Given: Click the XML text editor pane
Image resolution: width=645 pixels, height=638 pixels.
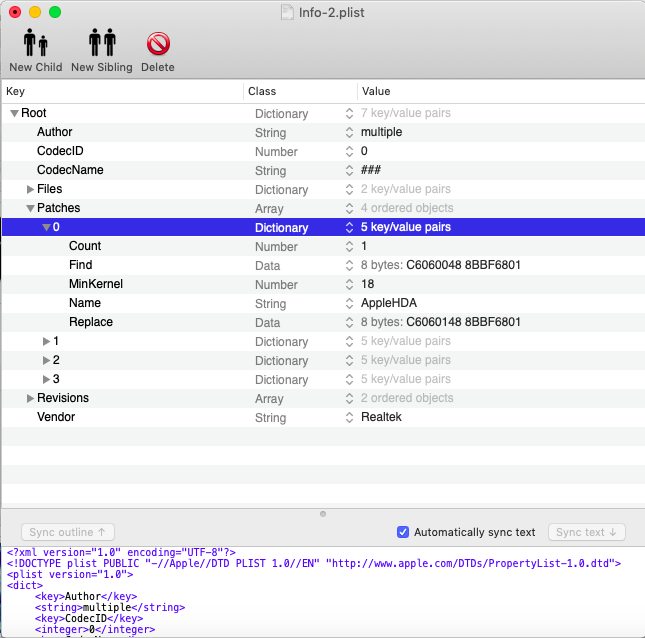Looking at the screenshot, I should pyautogui.click(x=323, y=592).
